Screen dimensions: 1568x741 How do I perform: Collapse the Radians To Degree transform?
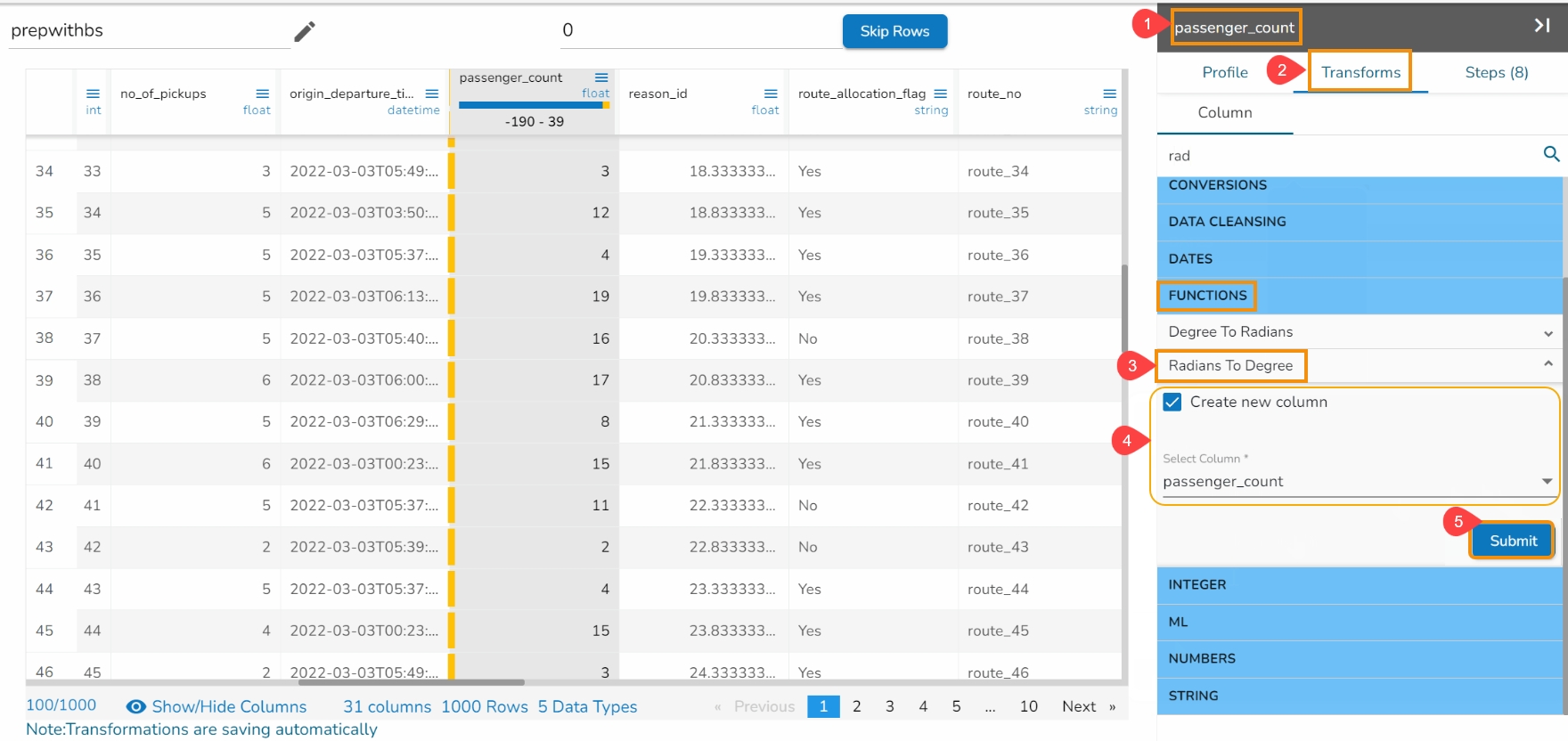click(1548, 364)
